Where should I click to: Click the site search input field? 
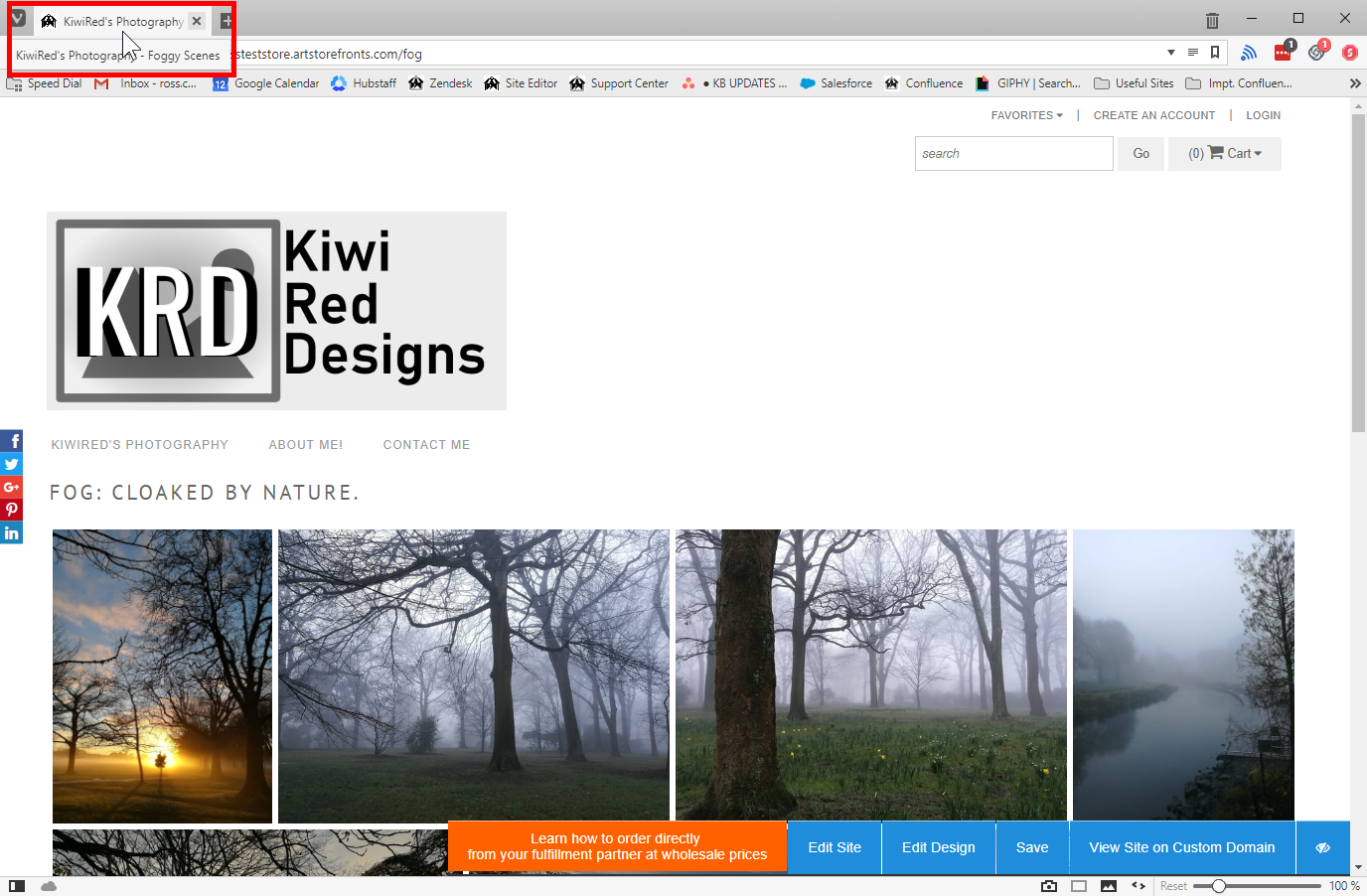(x=1013, y=154)
